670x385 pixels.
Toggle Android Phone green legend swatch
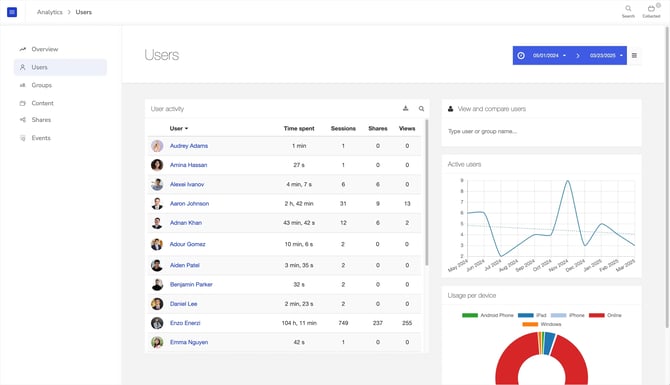pos(470,315)
